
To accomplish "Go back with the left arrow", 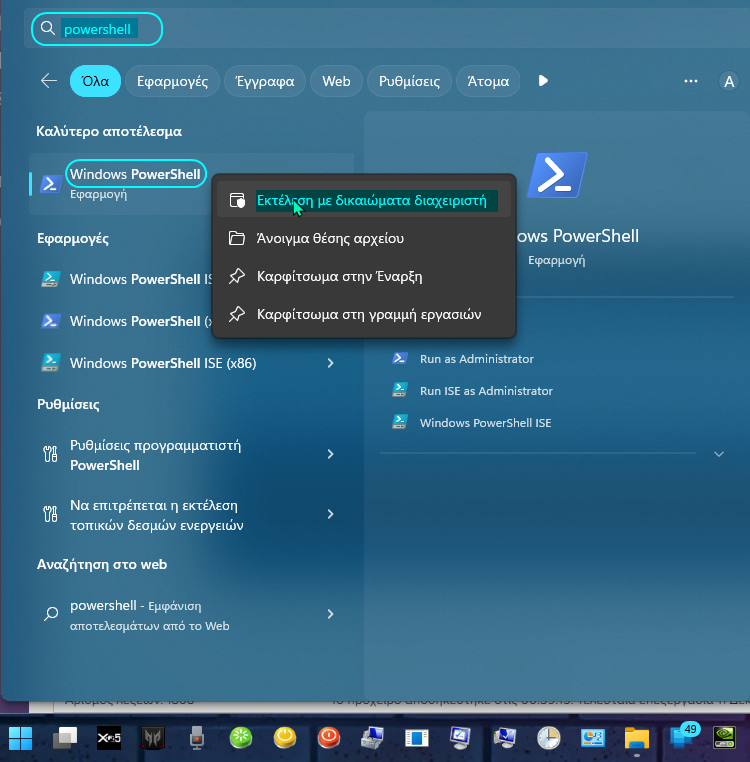I will (x=49, y=81).
